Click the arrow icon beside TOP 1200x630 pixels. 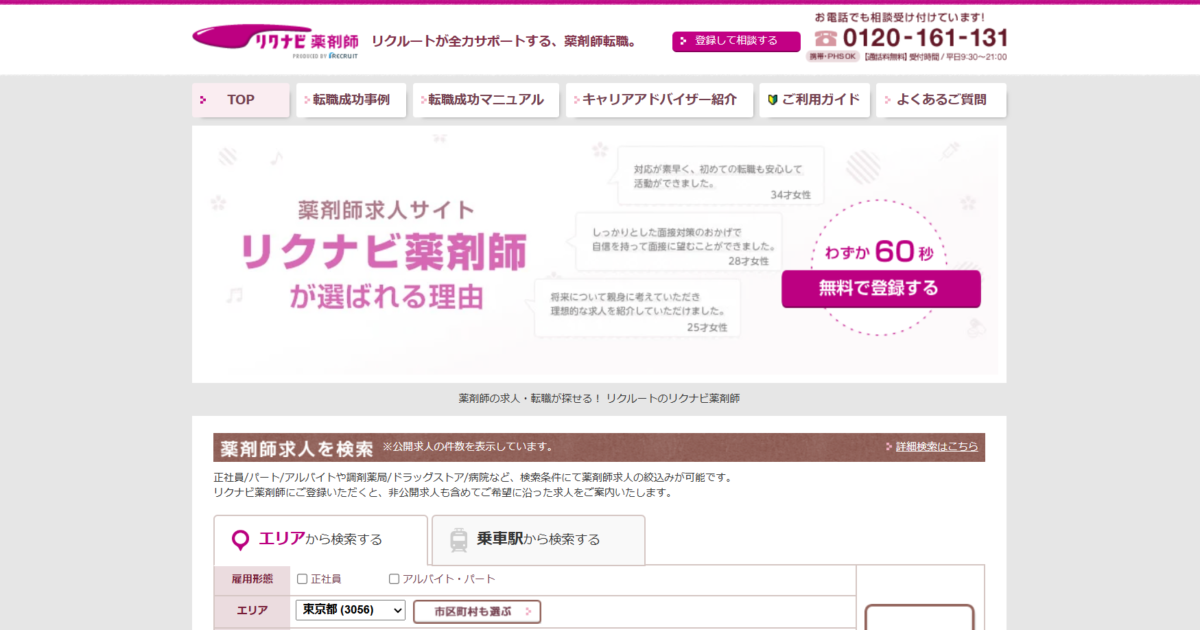[203, 100]
